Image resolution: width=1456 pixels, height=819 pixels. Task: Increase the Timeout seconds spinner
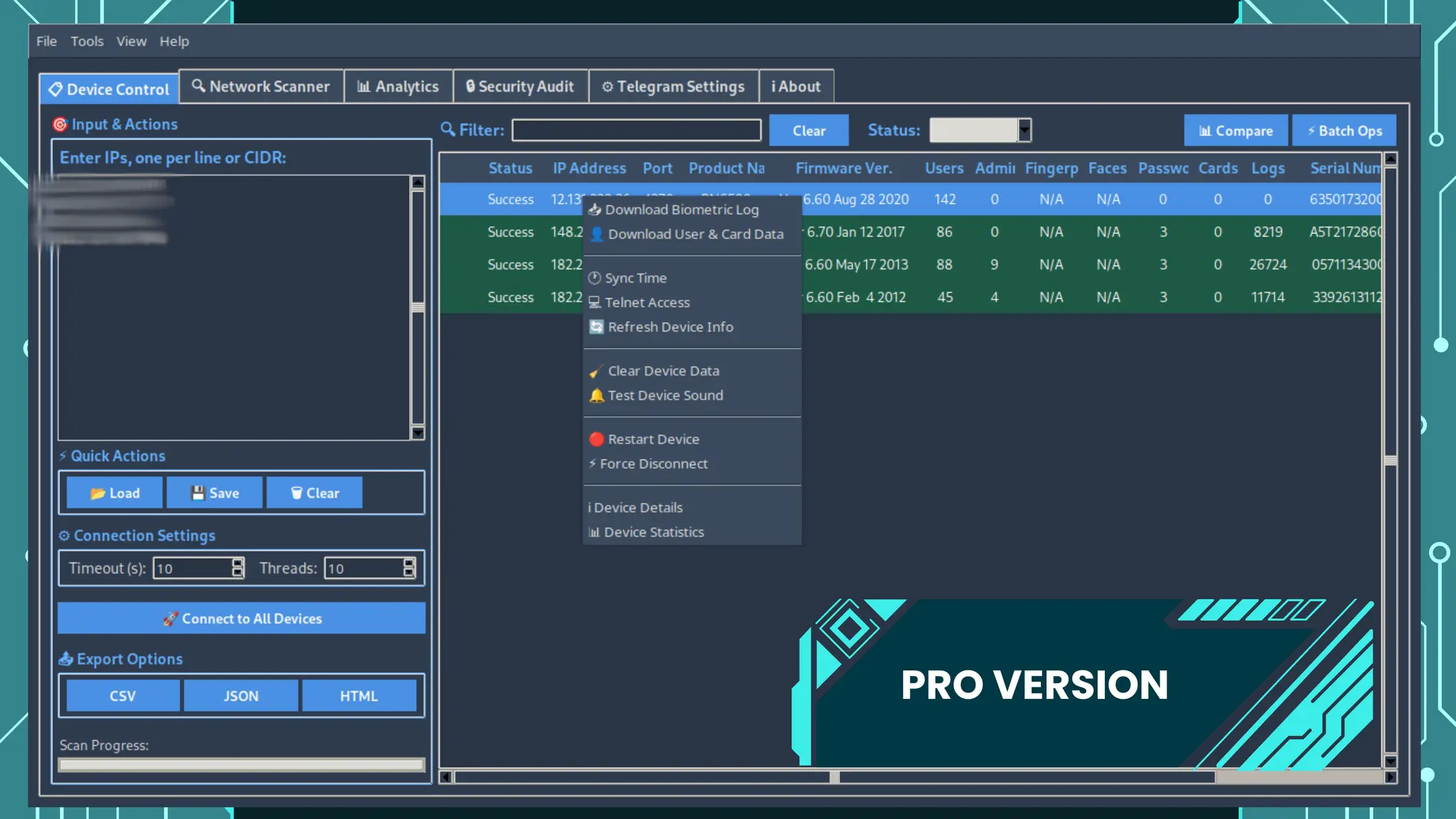237,563
